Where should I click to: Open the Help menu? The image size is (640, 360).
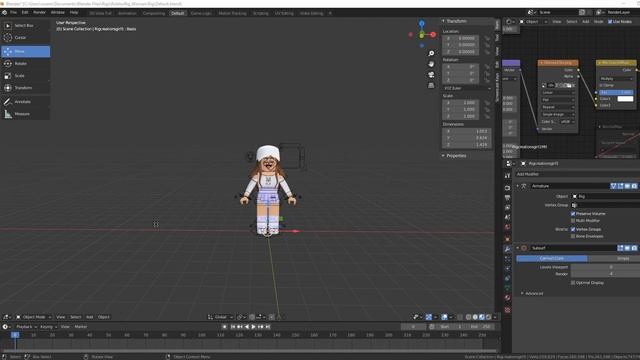click(74, 13)
